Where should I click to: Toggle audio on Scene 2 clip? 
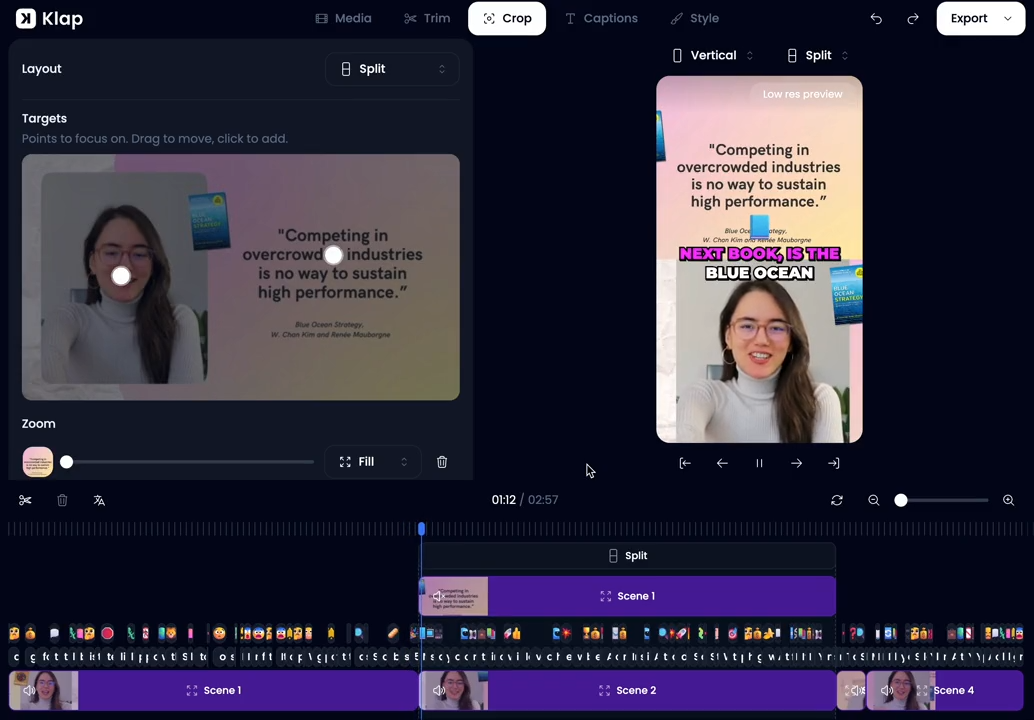439,690
